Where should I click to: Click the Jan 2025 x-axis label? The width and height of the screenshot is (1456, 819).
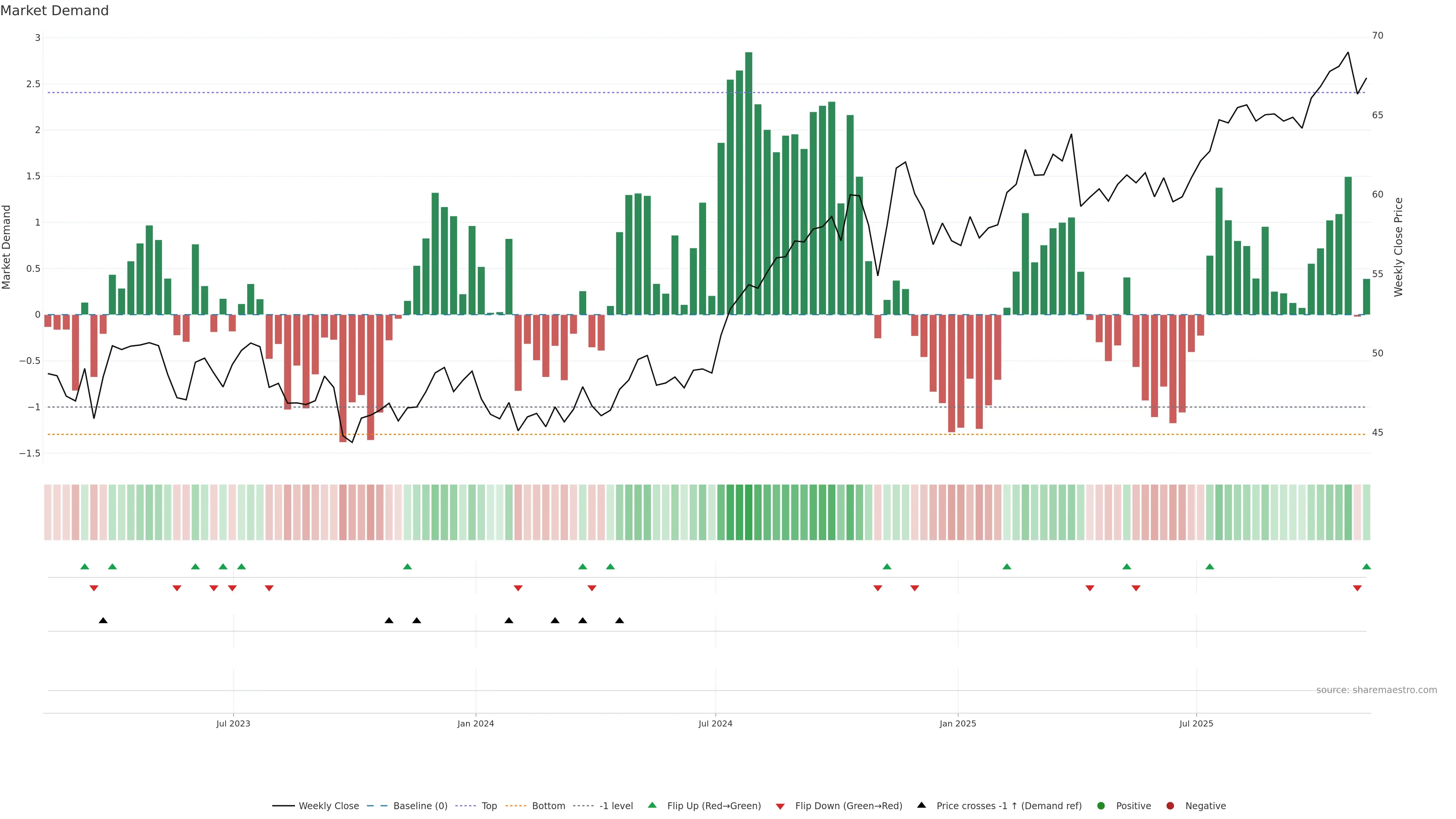coord(957,723)
